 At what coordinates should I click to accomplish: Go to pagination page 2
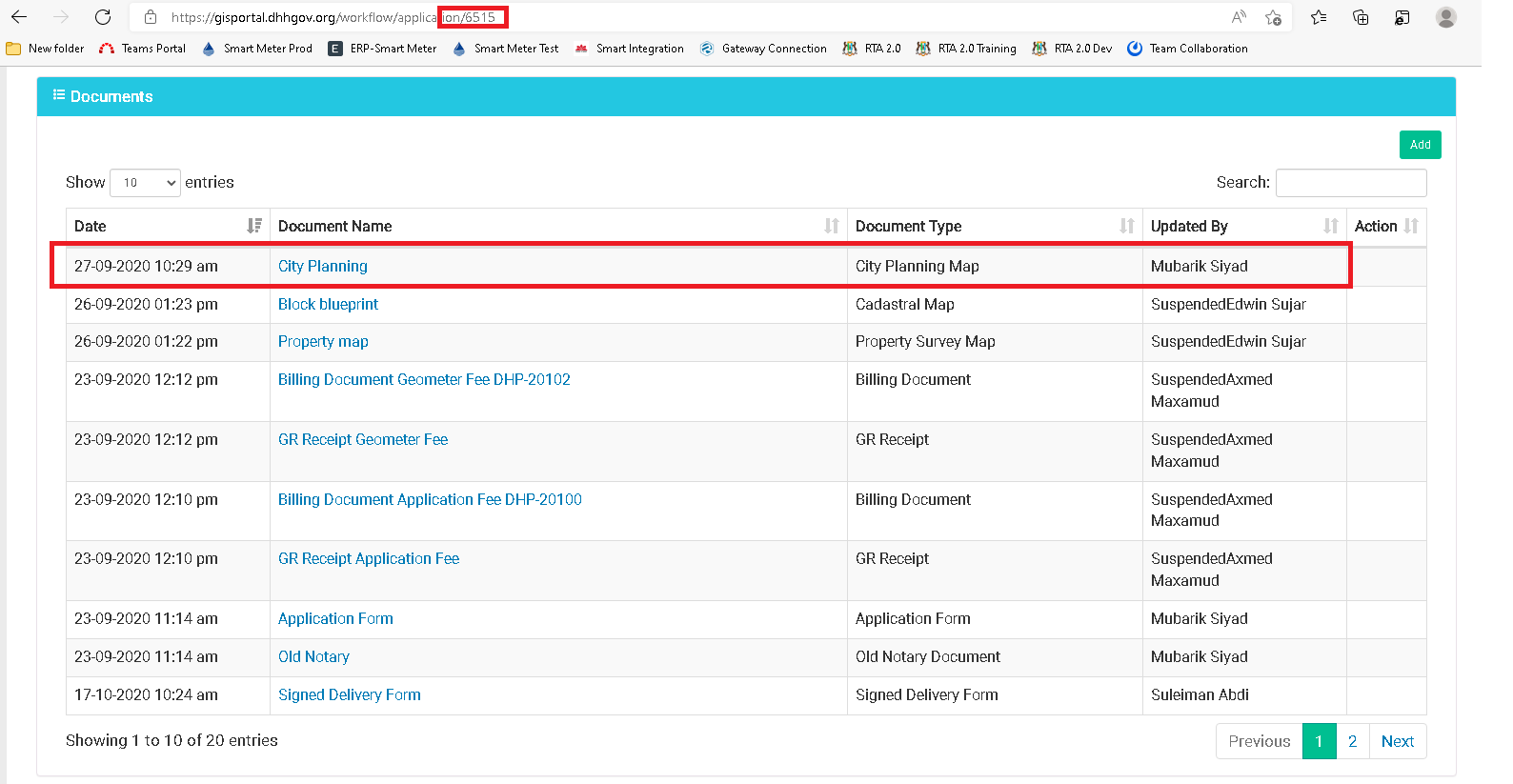(x=1352, y=741)
